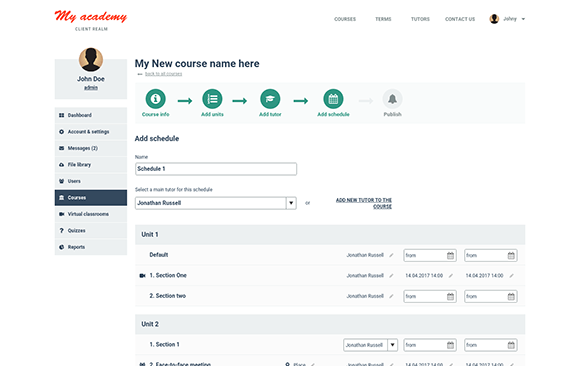Image resolution: width=580 pixels, height=366 pixels.
Task: Edit second date pencil on Section One row
Action: [x=511, y=276]
